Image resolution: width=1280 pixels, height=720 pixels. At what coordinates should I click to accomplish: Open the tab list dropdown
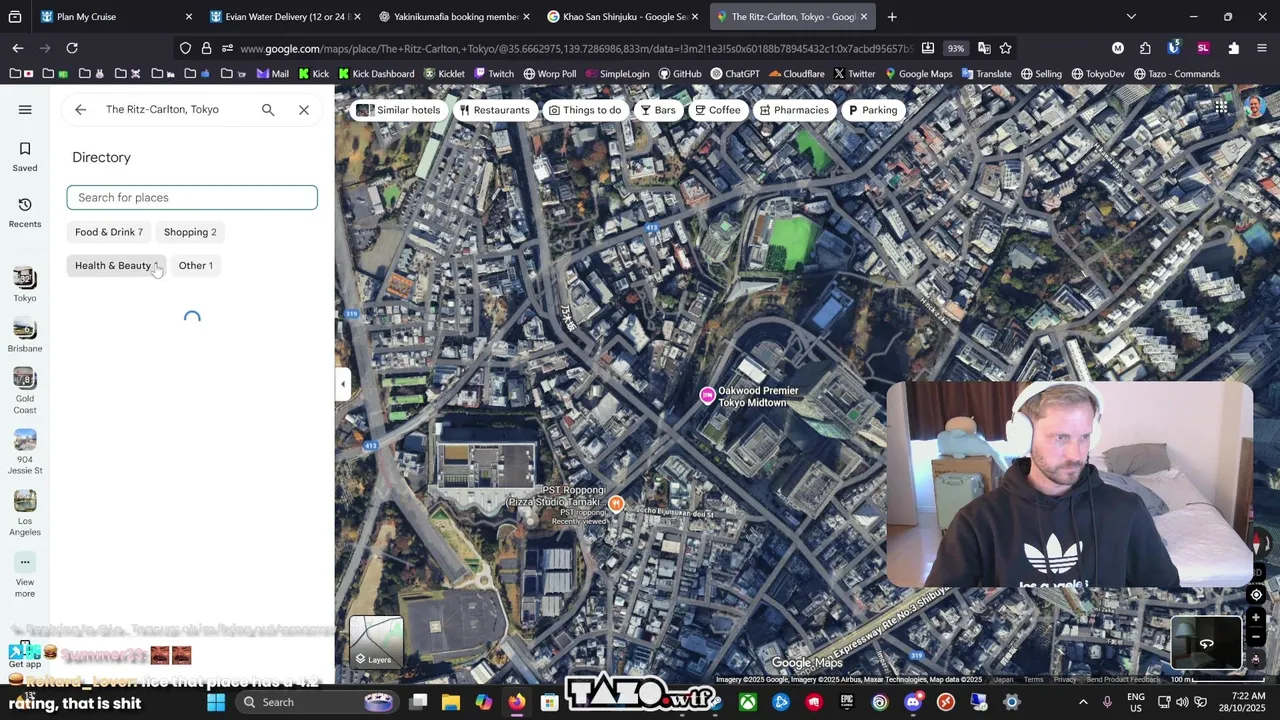coord(1131,17)
